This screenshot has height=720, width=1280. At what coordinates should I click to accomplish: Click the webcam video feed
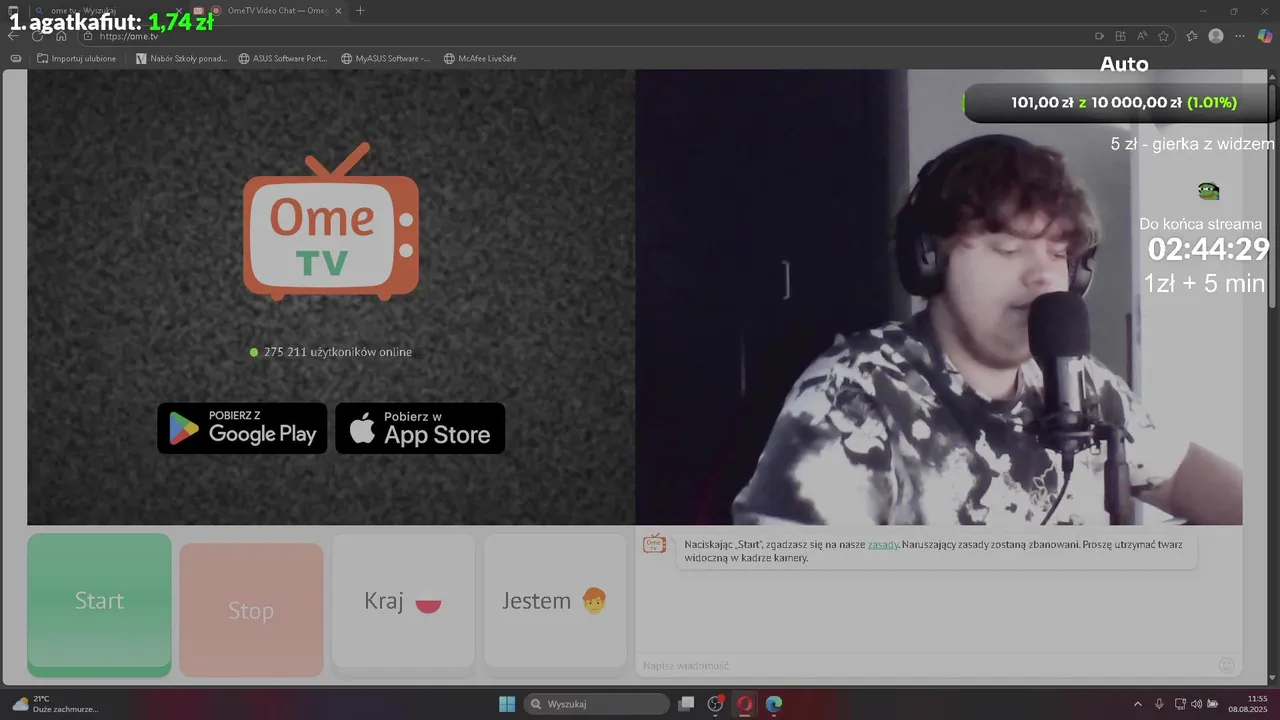(938, 297)
